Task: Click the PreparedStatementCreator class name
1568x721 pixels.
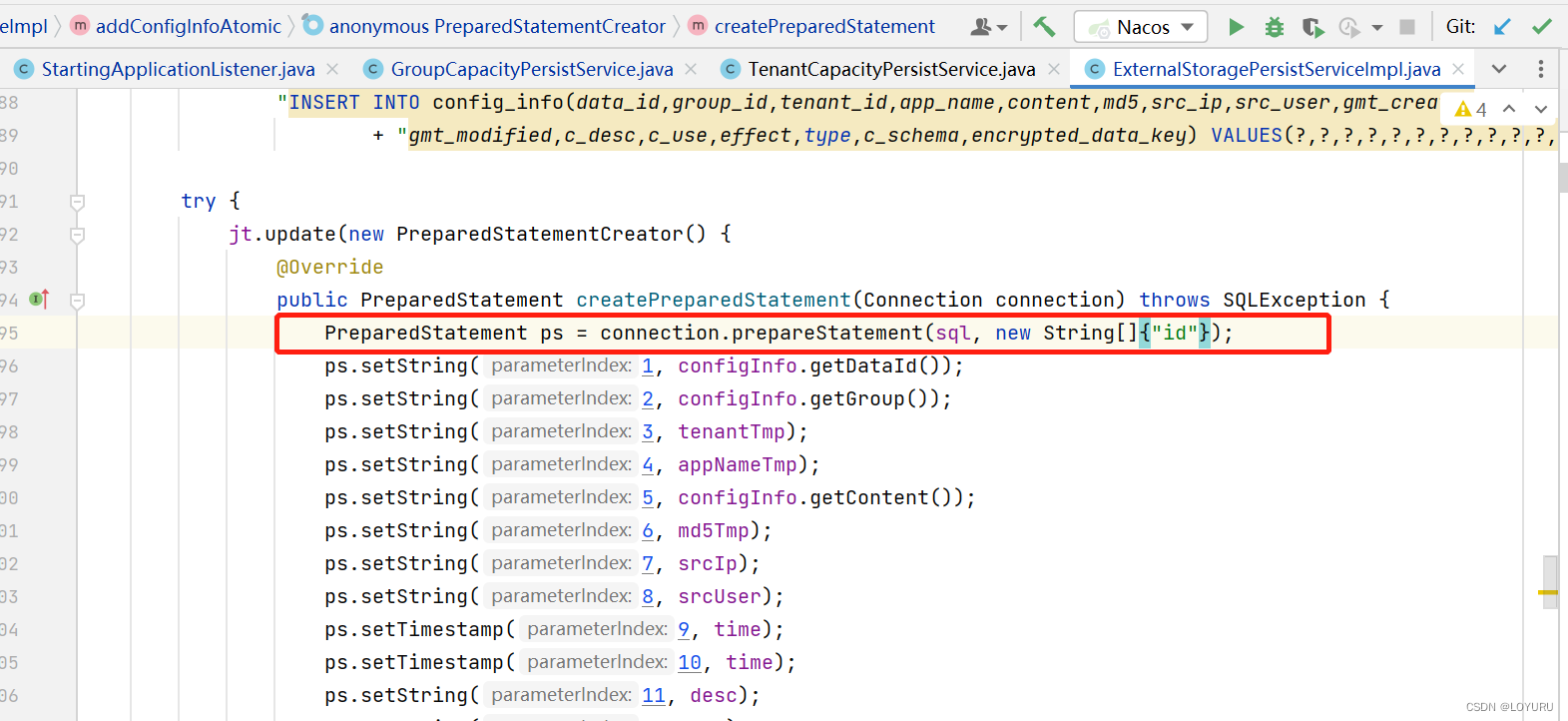Action: (x=540, y=234)
